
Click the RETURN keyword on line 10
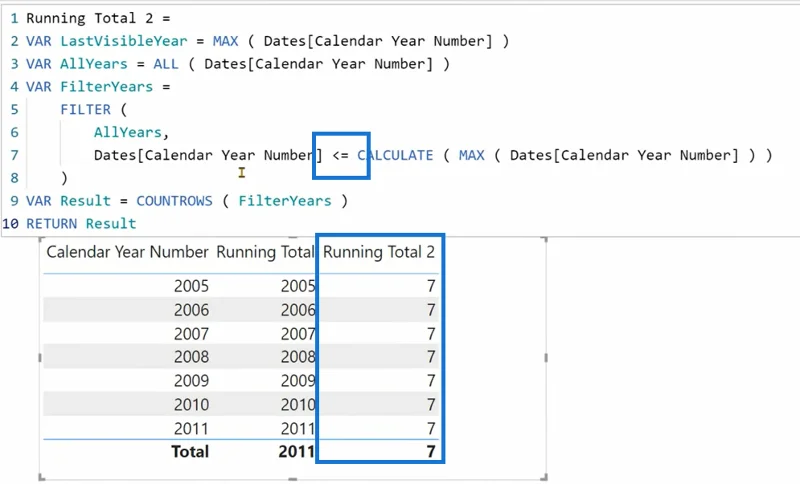click(x=52, y=224)
